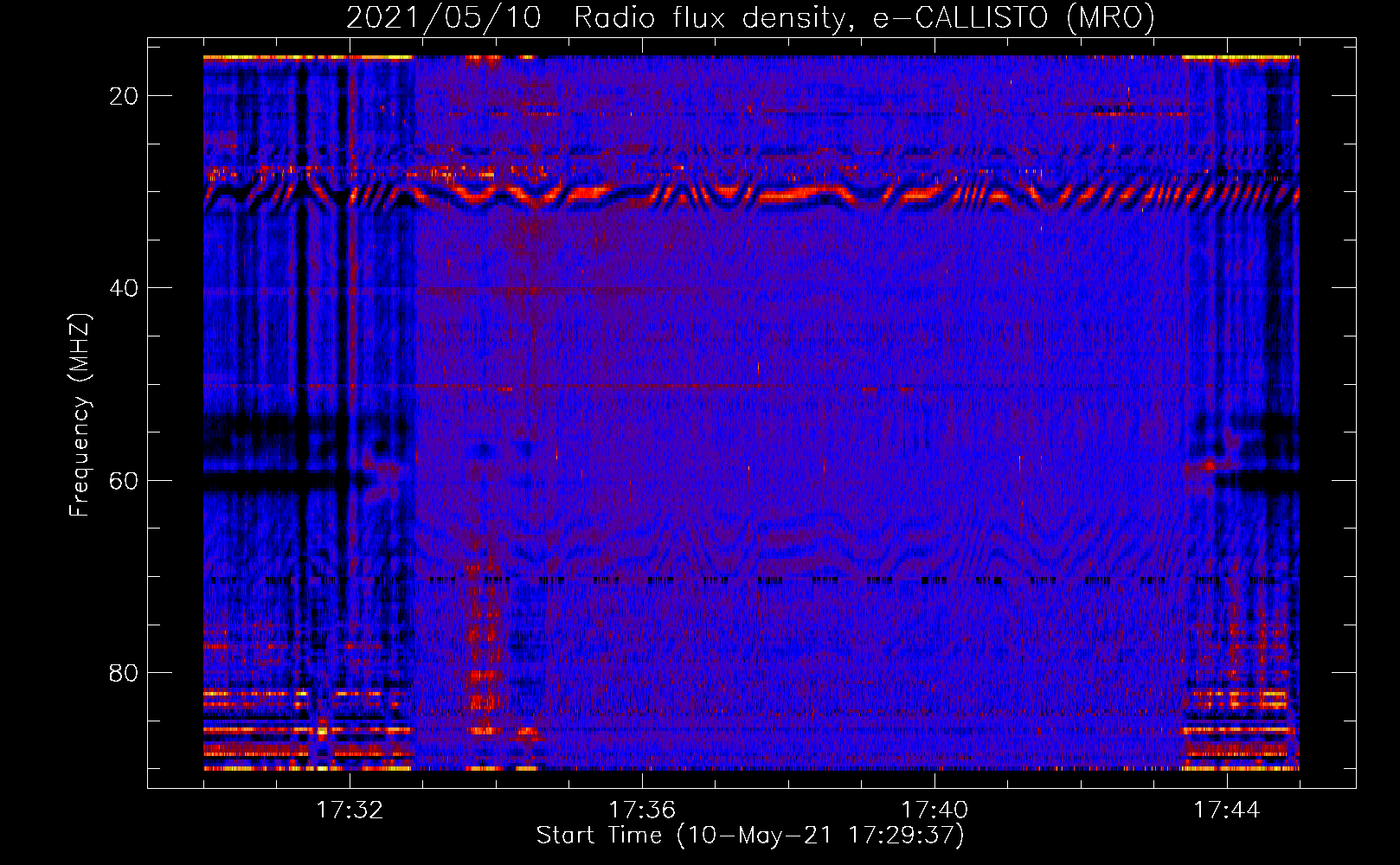Click the 60 frequency tick label
This screenshot has height=865, width=1400.
(x=124, y=480)
